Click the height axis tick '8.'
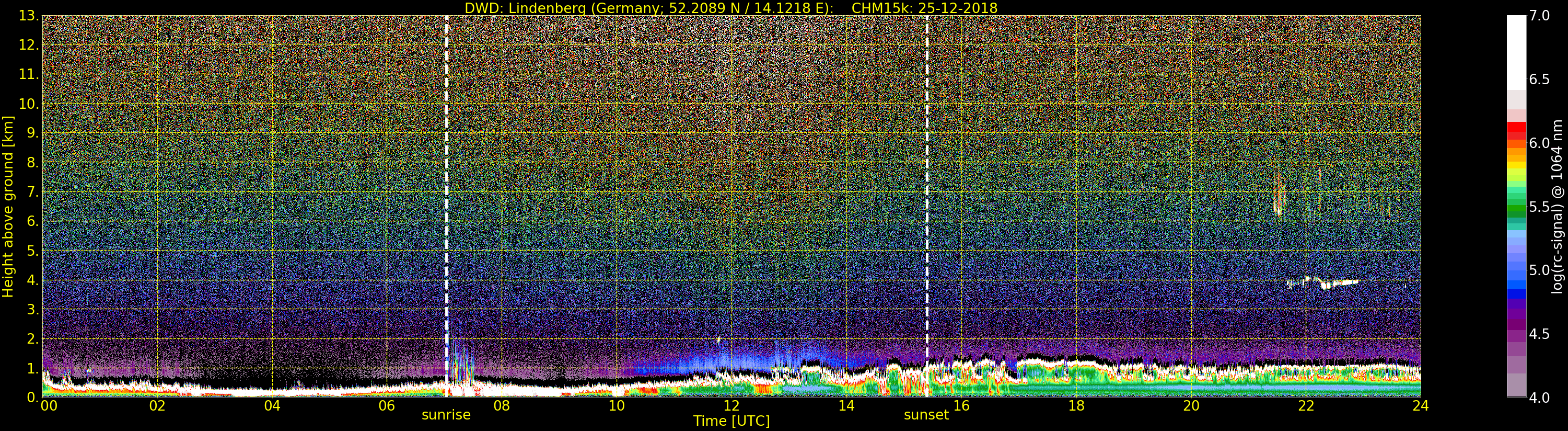This screenshot has width=1568, height=431. click(32, 163)
